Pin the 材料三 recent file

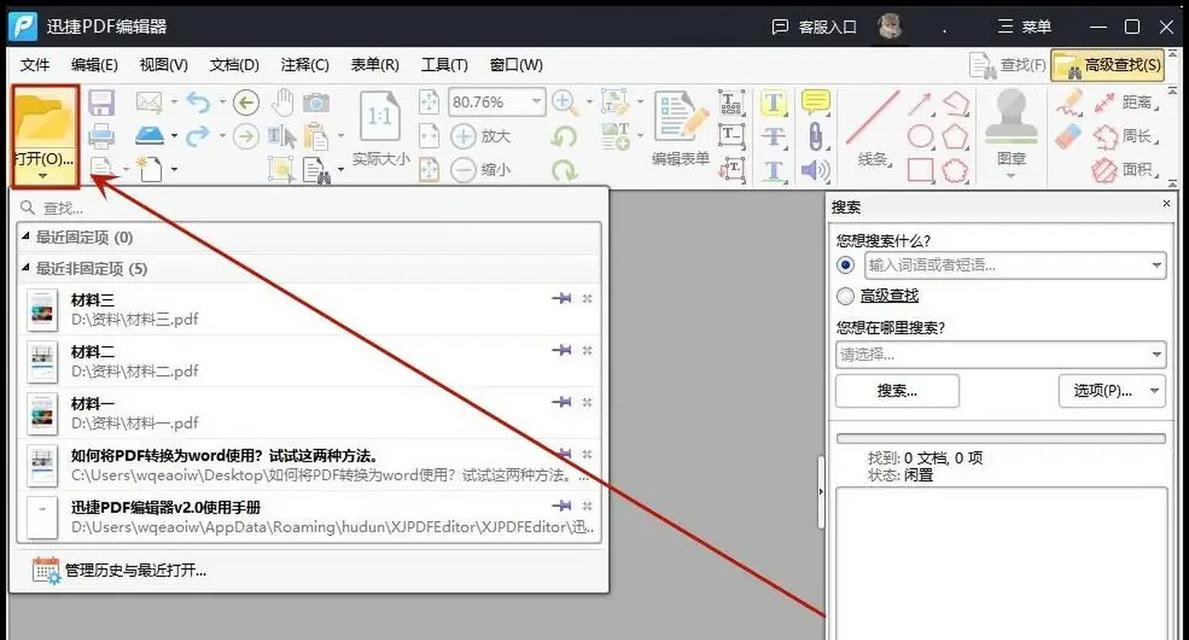pos(562,299)
